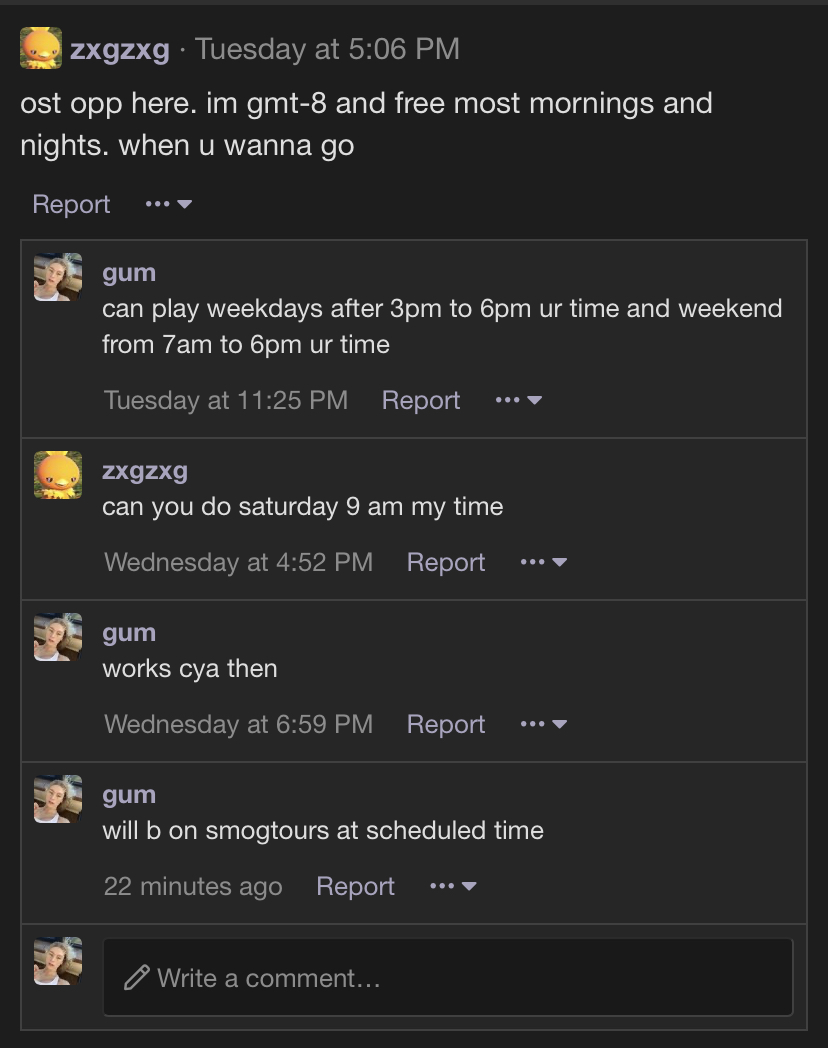828x1048 pixels.
Task: Expand options for Wednesday 6:59 PM comment
Action: (x=544, y=724)
